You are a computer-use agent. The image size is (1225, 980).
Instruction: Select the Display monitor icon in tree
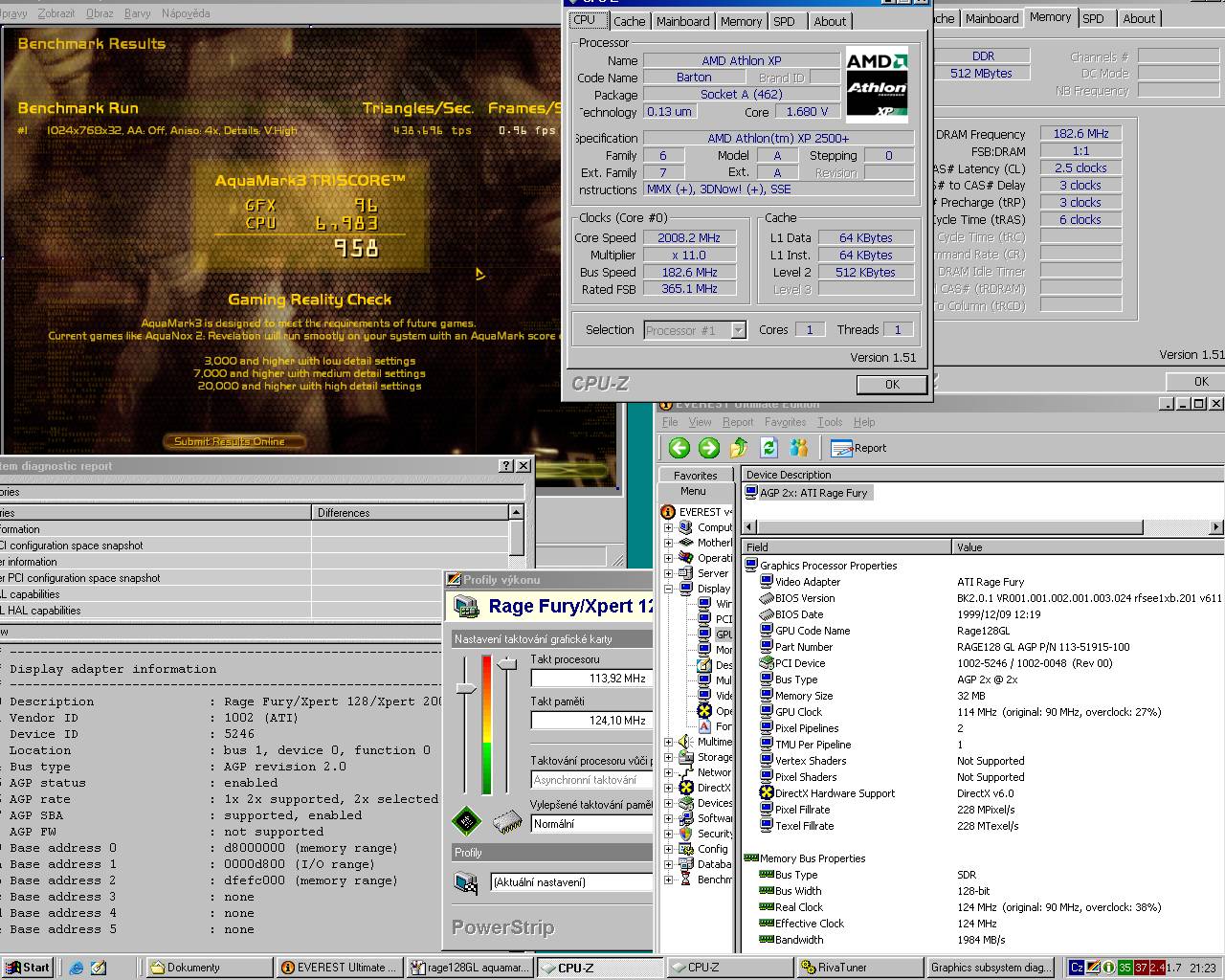[x=685, y=589]
